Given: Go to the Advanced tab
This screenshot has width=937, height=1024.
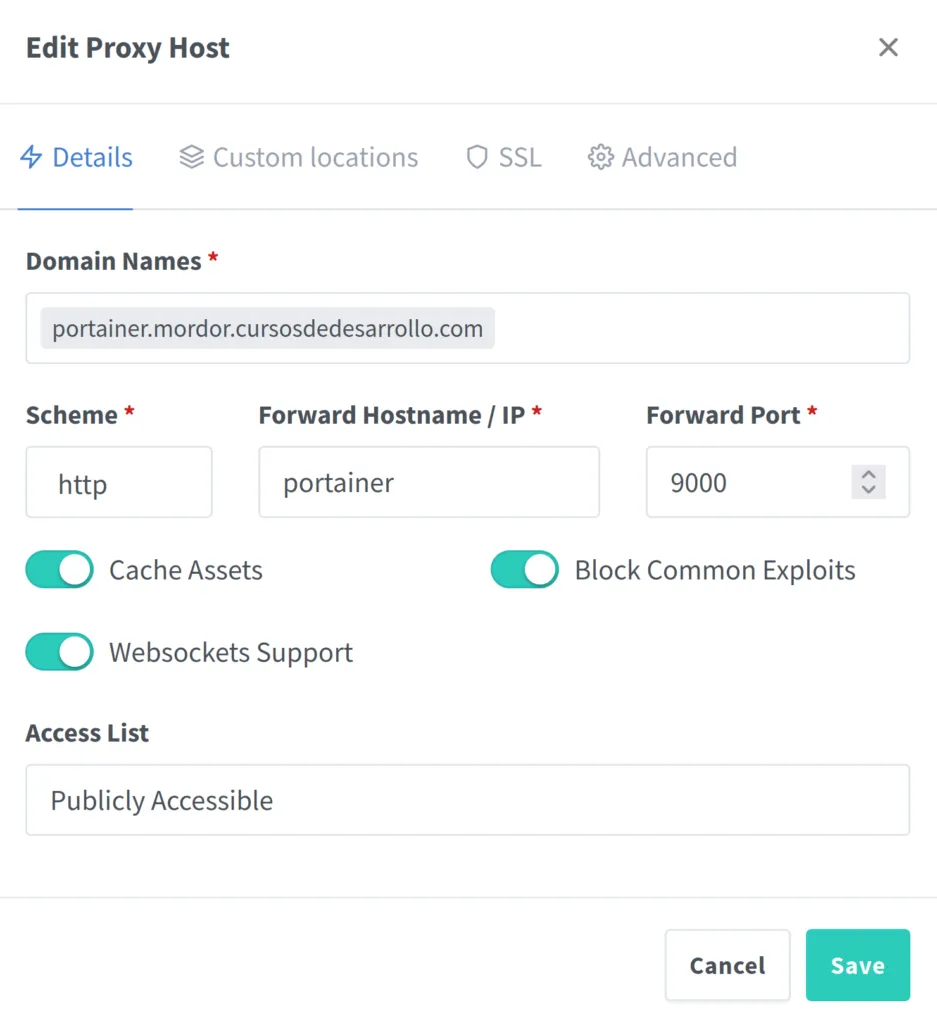Looking at the screenshot, I should 679,158.
